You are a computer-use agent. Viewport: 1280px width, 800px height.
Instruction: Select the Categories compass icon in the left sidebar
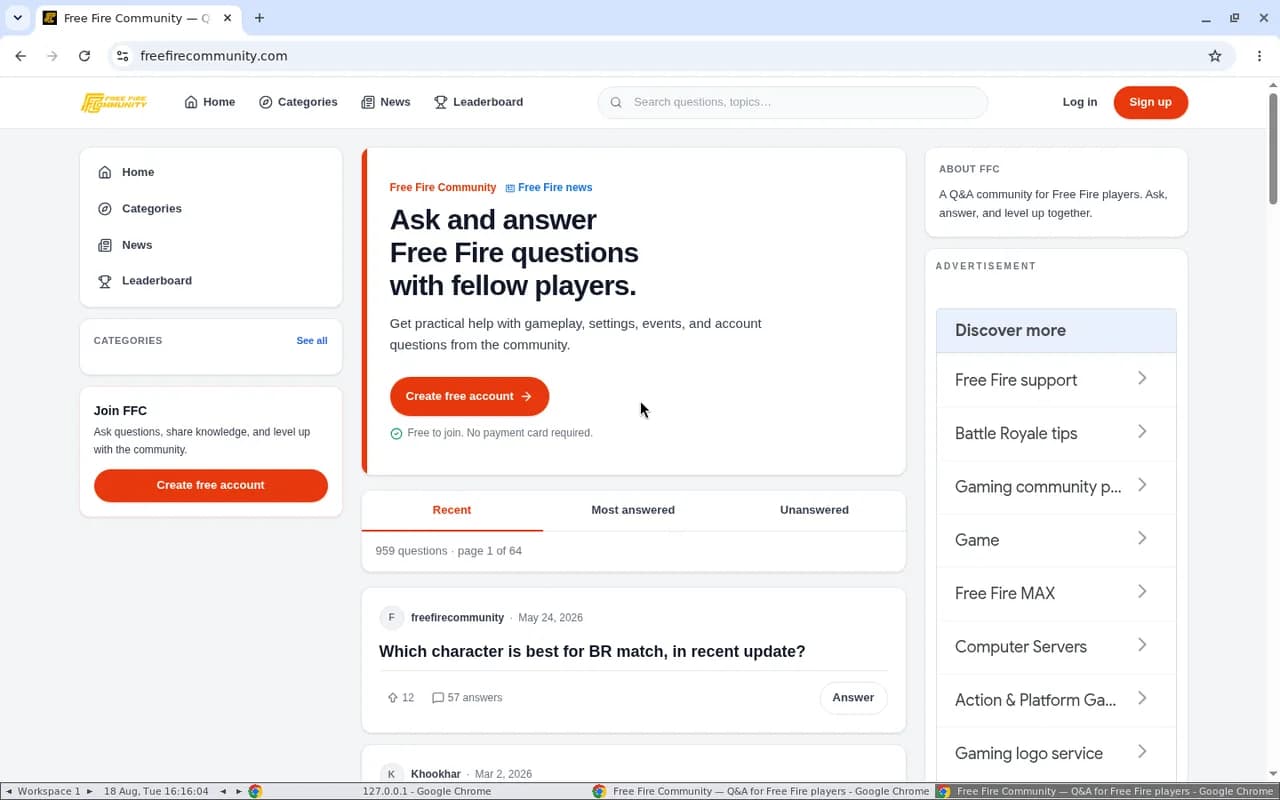click(105, 209)
